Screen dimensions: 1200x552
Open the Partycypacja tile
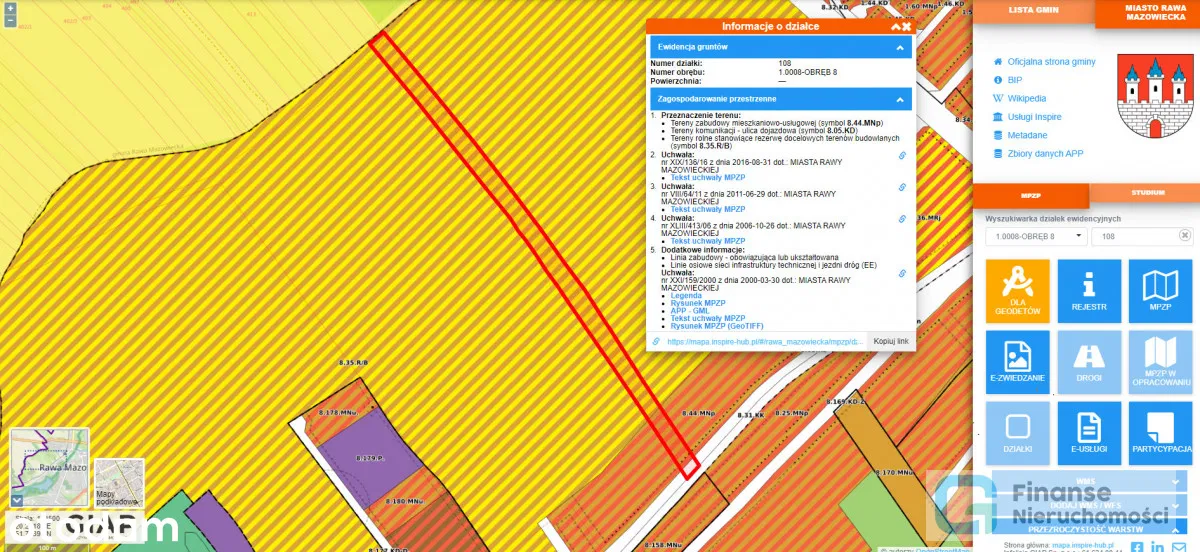pyautogui.click(x=1160, y=433)
